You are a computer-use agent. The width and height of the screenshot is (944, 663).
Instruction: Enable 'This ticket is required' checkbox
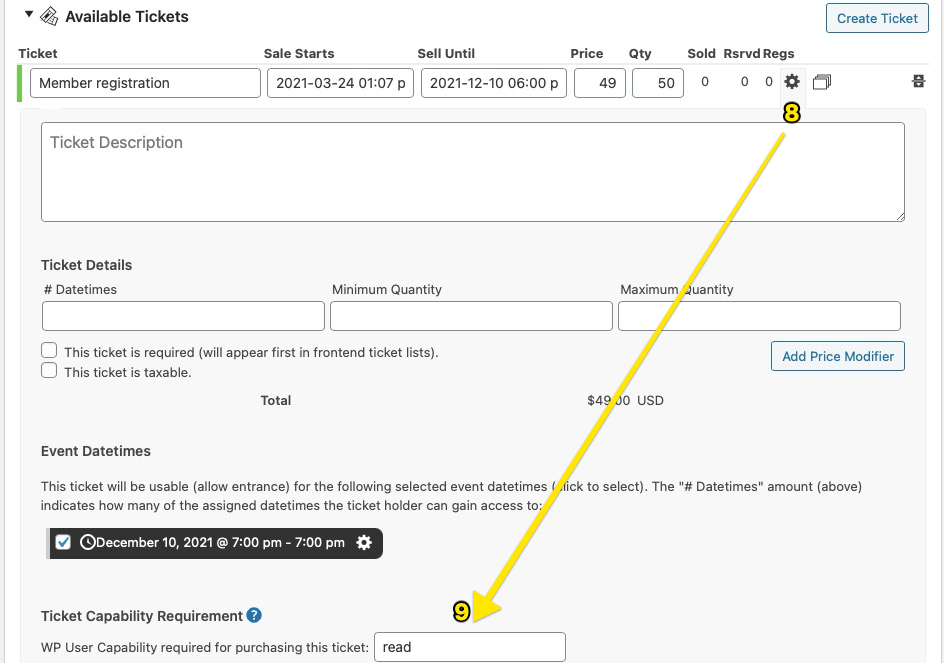point(49,350)
